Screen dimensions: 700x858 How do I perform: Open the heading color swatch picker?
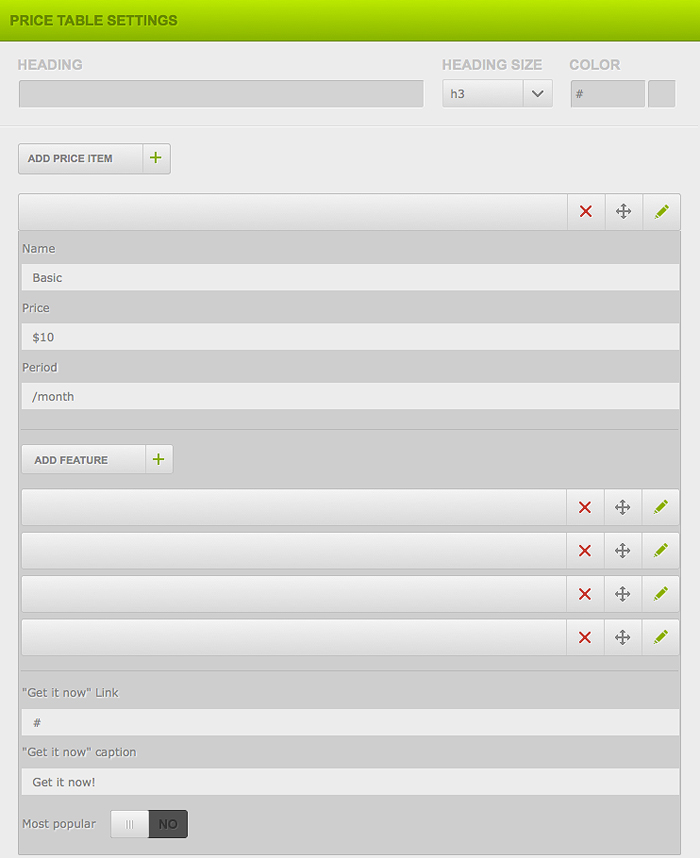click(662, 94)
